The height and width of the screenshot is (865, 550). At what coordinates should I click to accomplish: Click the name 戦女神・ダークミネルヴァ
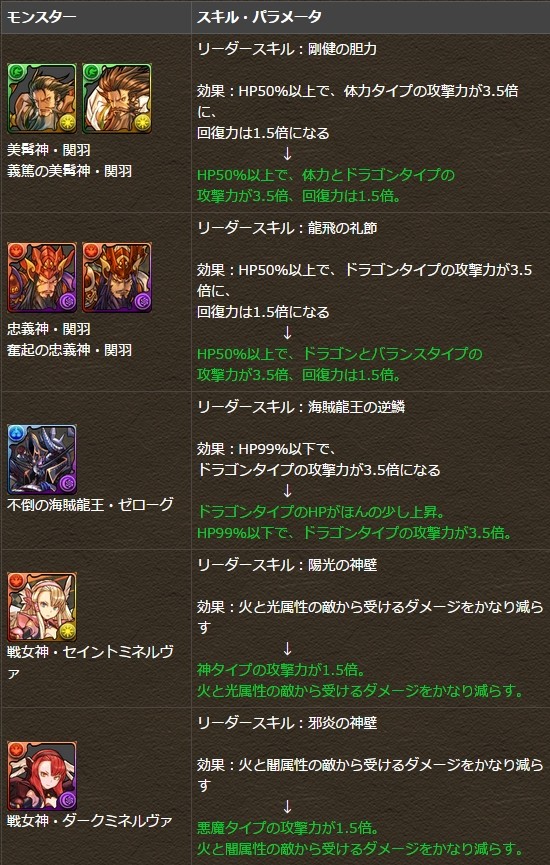pos(90,821)
